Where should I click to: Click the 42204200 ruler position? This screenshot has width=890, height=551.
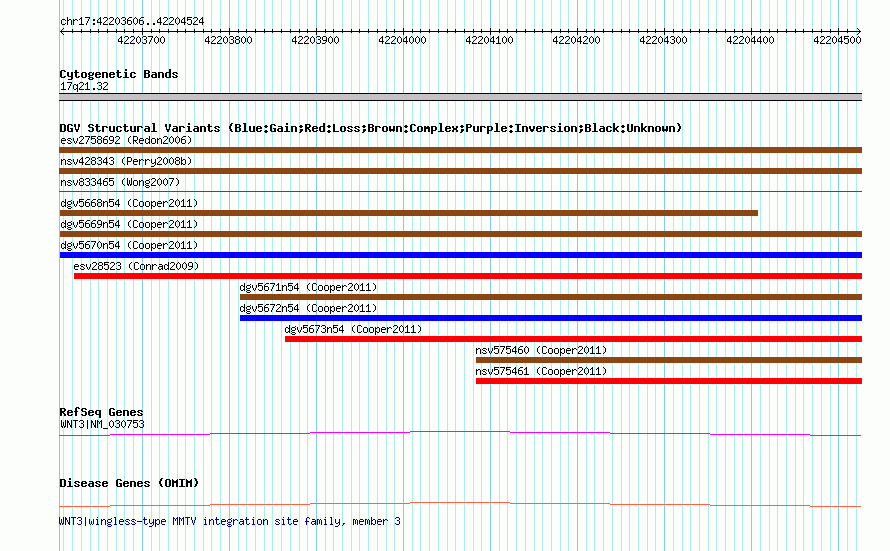(x=576, y=40)
